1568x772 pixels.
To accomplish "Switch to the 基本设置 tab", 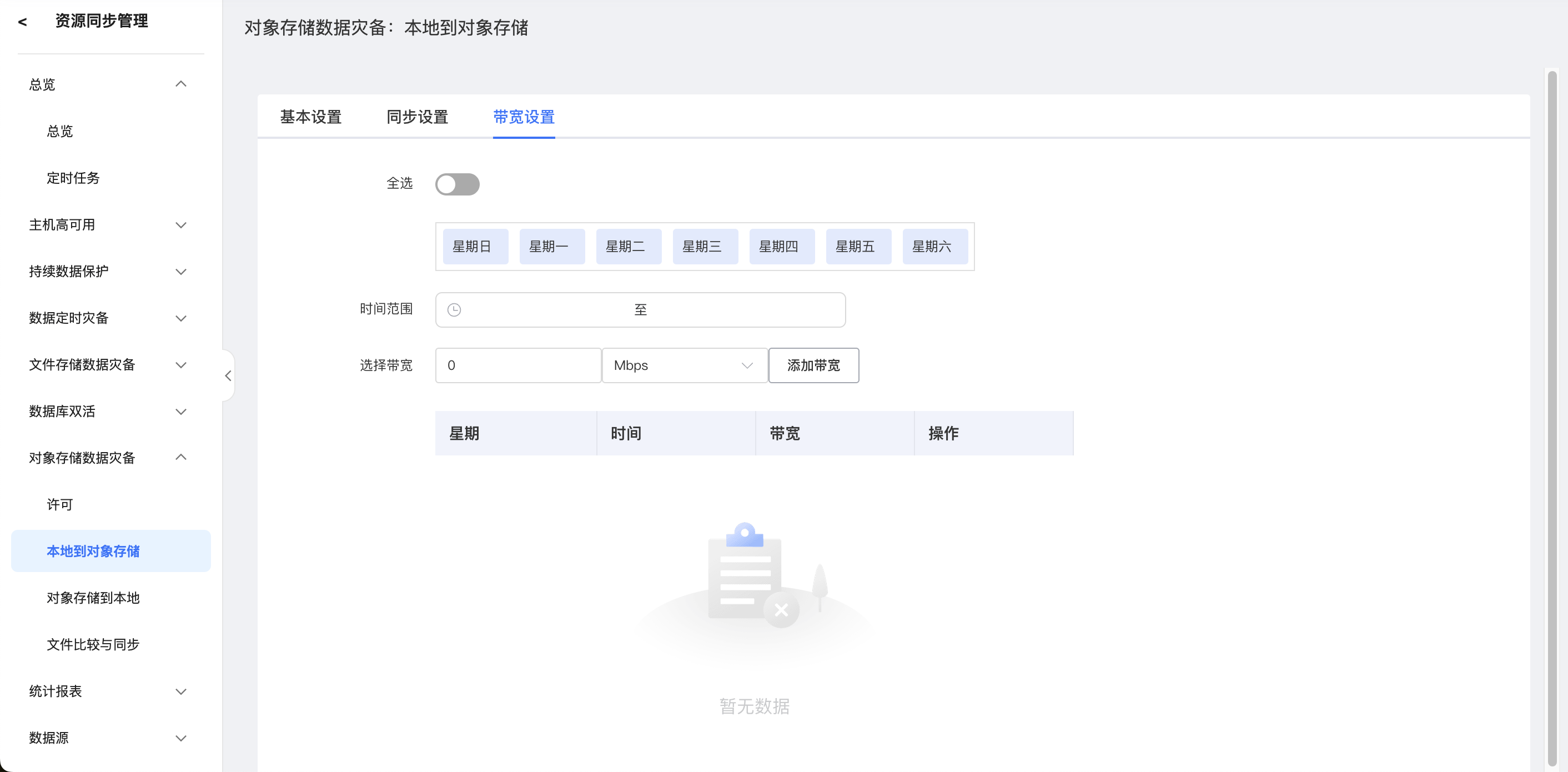I will pyautogui.click(x=310, y=117).
